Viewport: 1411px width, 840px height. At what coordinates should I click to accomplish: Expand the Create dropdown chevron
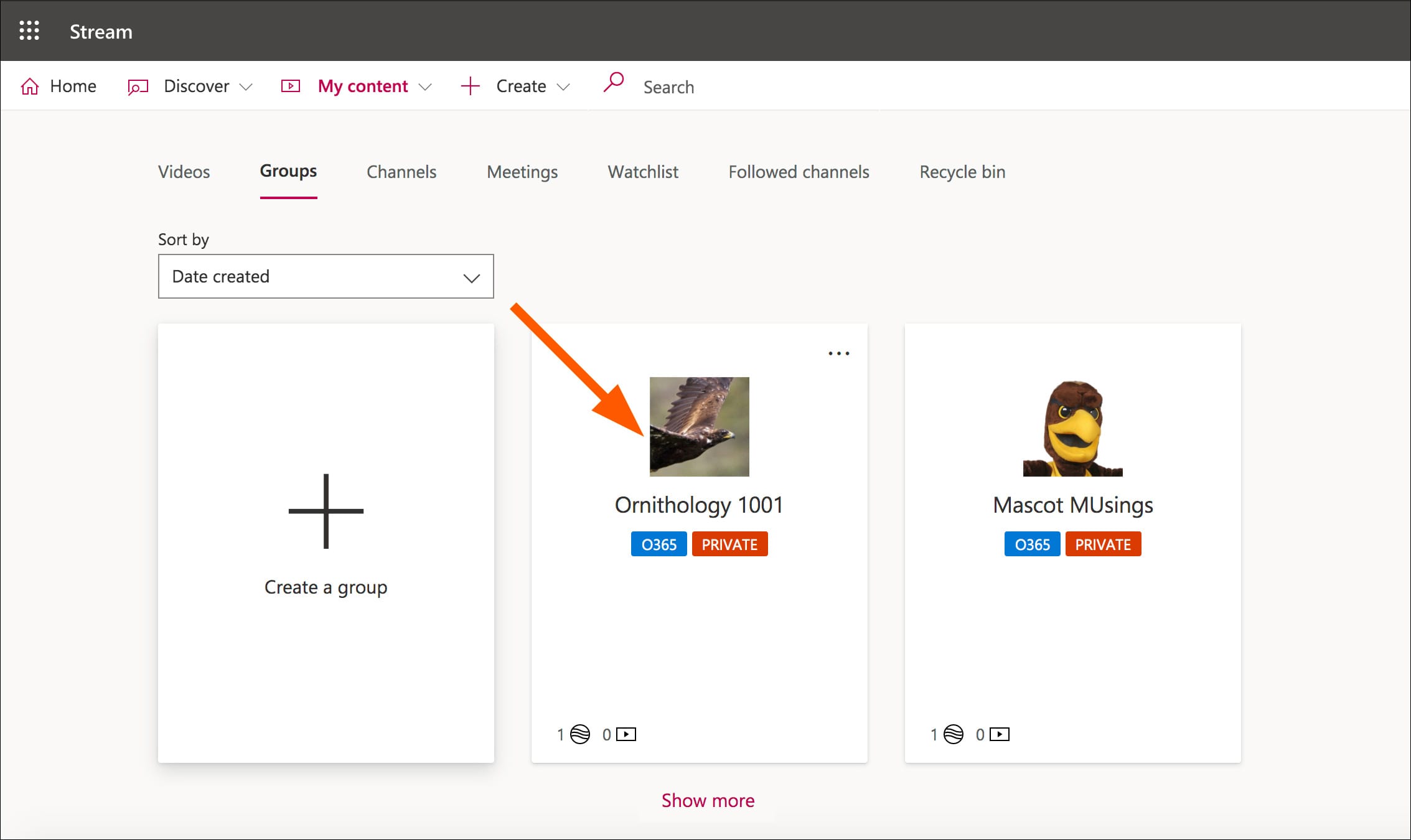(563, 87)
